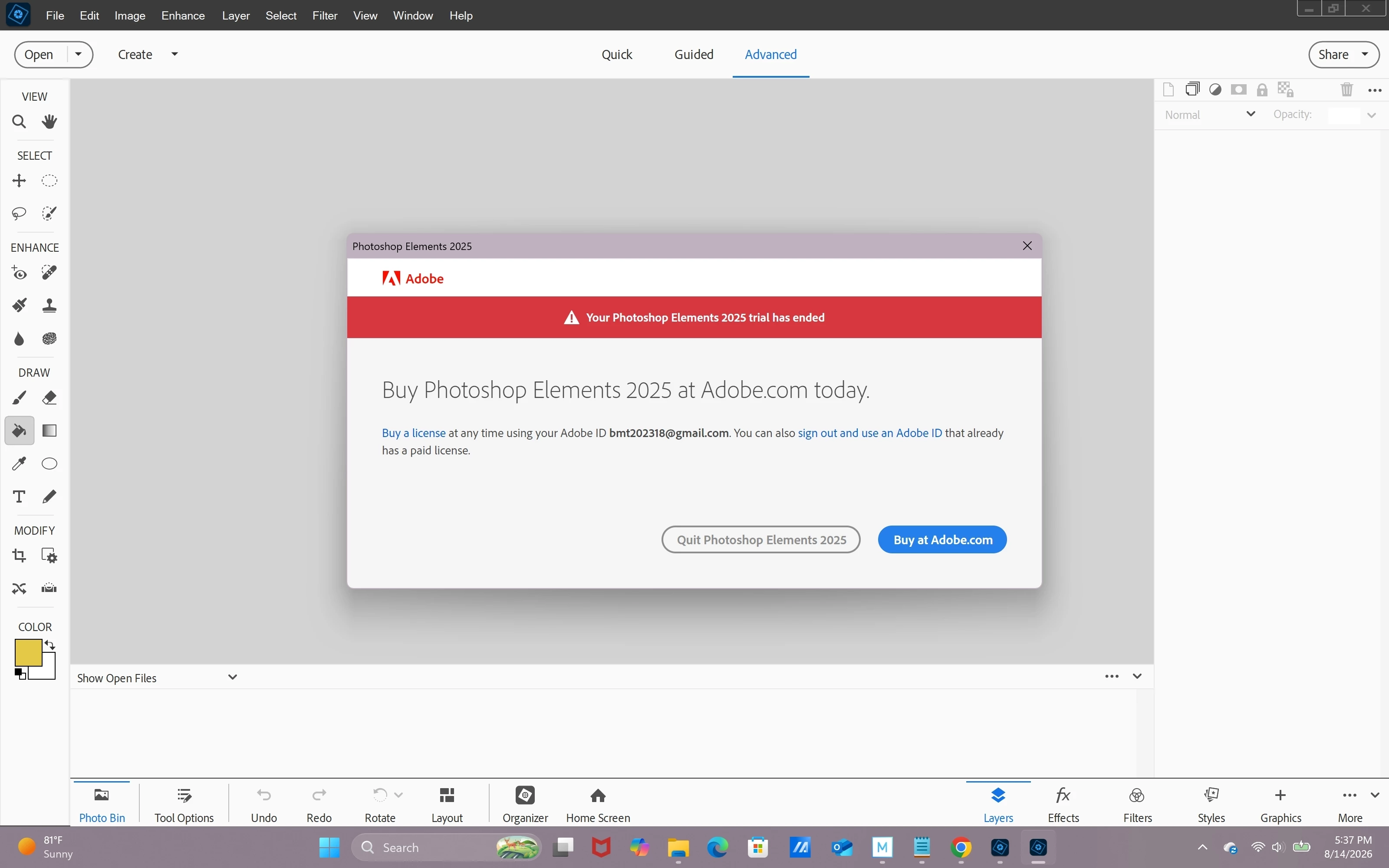Click the Opacity value field
The height and width of the screenshot is (868, 1389).
coord(1344,115)
